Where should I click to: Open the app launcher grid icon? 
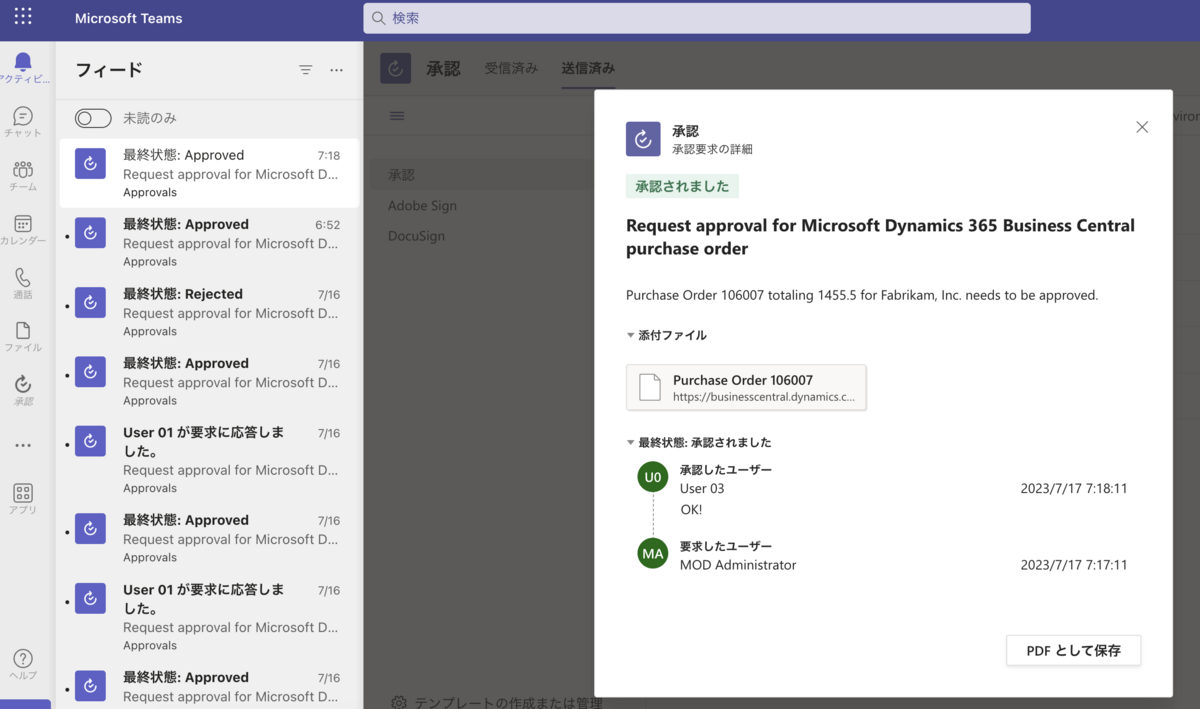[22, 17]
